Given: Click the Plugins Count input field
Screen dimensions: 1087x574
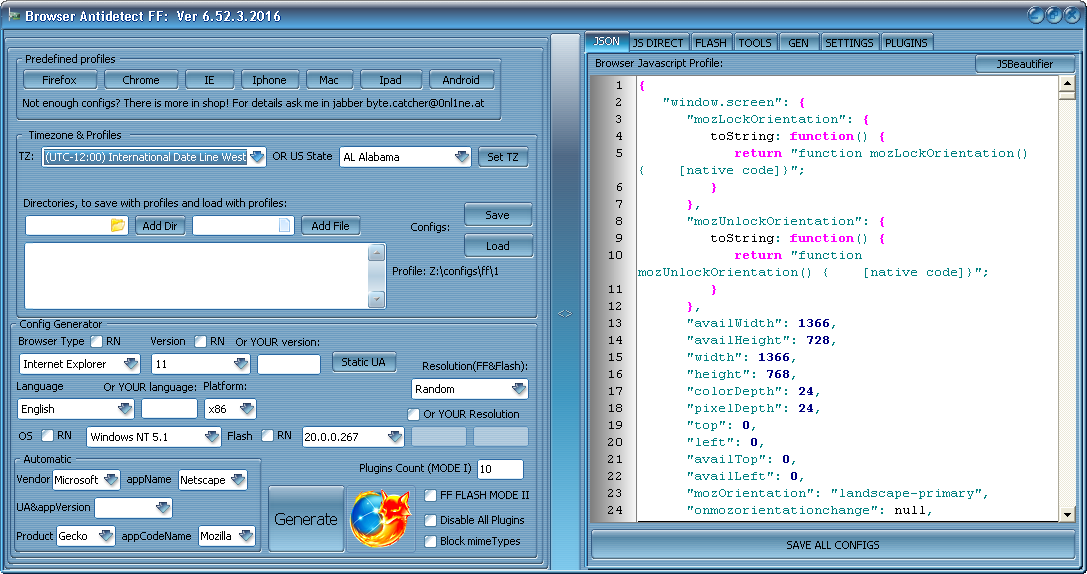Looking at the screenshot, I should point(500,469).
